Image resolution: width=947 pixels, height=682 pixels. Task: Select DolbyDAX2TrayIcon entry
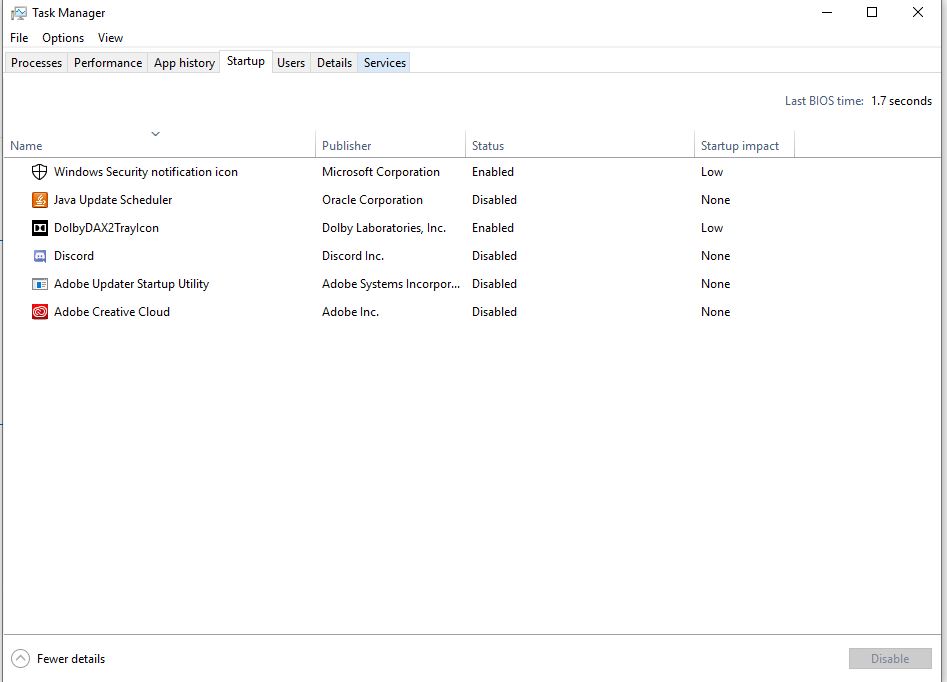point(472,228)
